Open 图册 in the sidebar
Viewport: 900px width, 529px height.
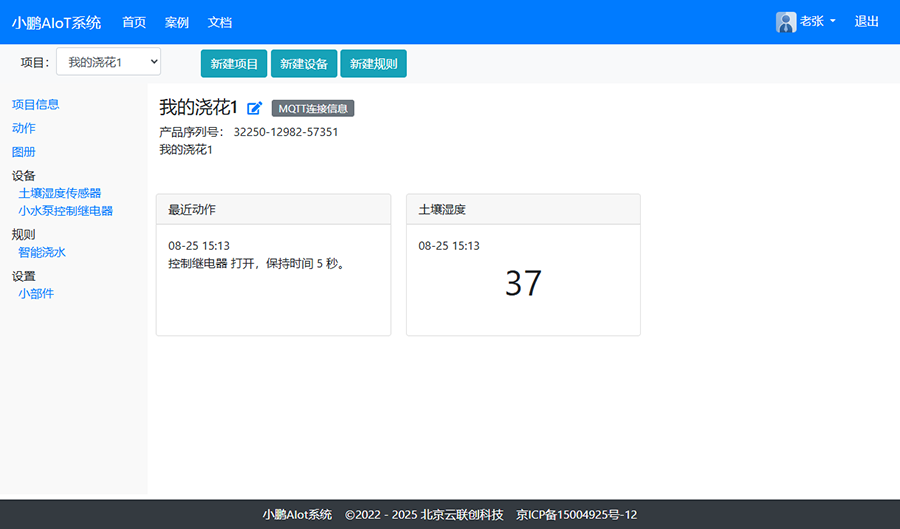[24, 152]
